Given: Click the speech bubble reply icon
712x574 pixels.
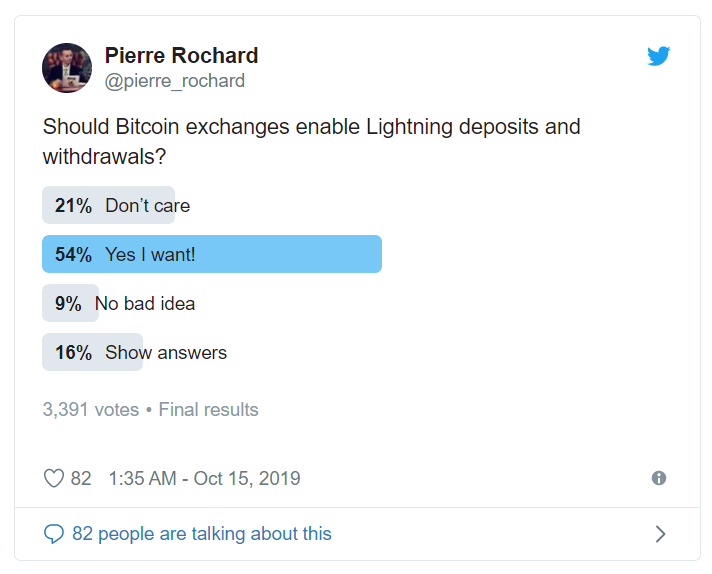Looking at the screenshot, I should [x=54, y=534].
